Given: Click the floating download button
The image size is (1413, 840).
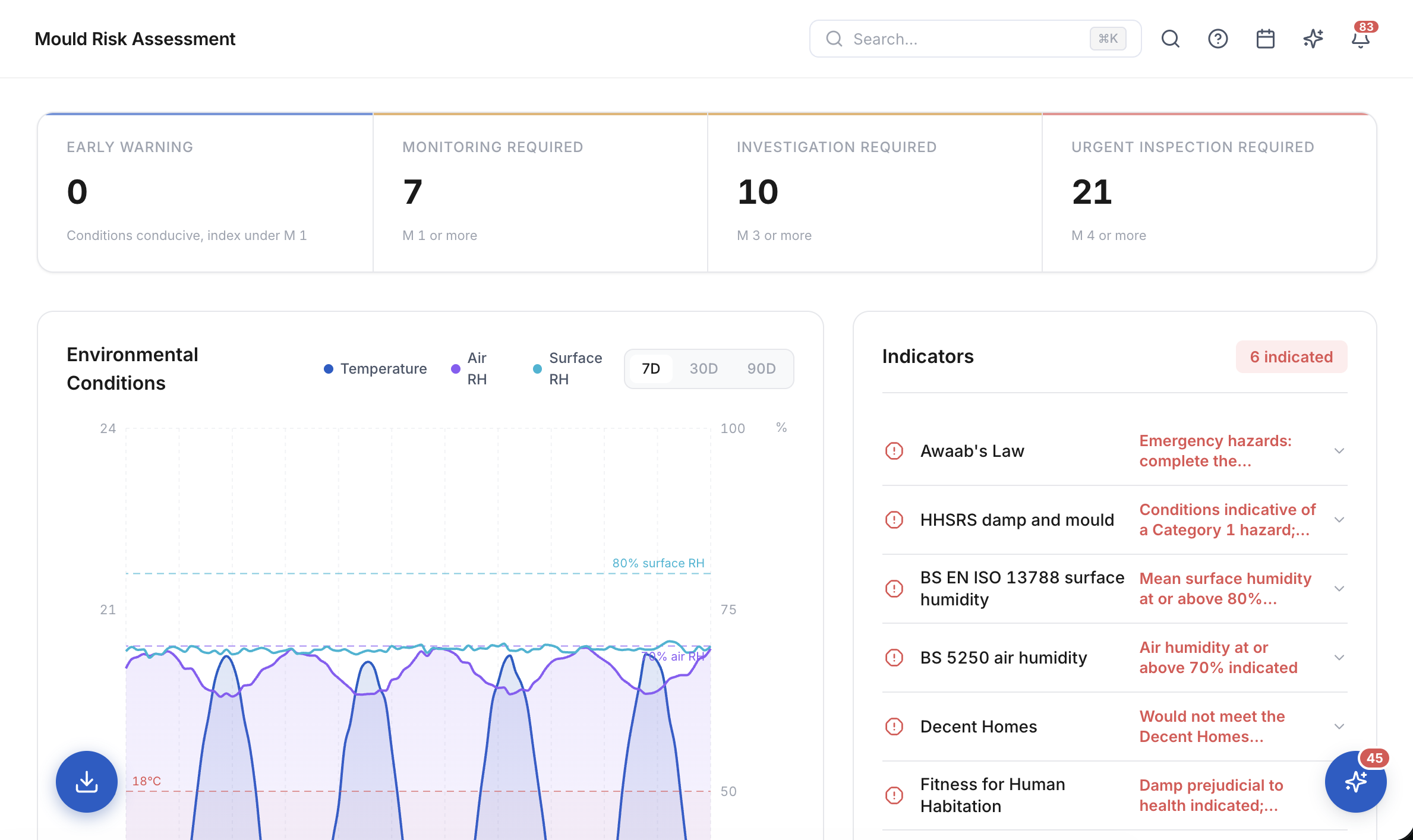Looking at the screenshot, I should (87, 781).
